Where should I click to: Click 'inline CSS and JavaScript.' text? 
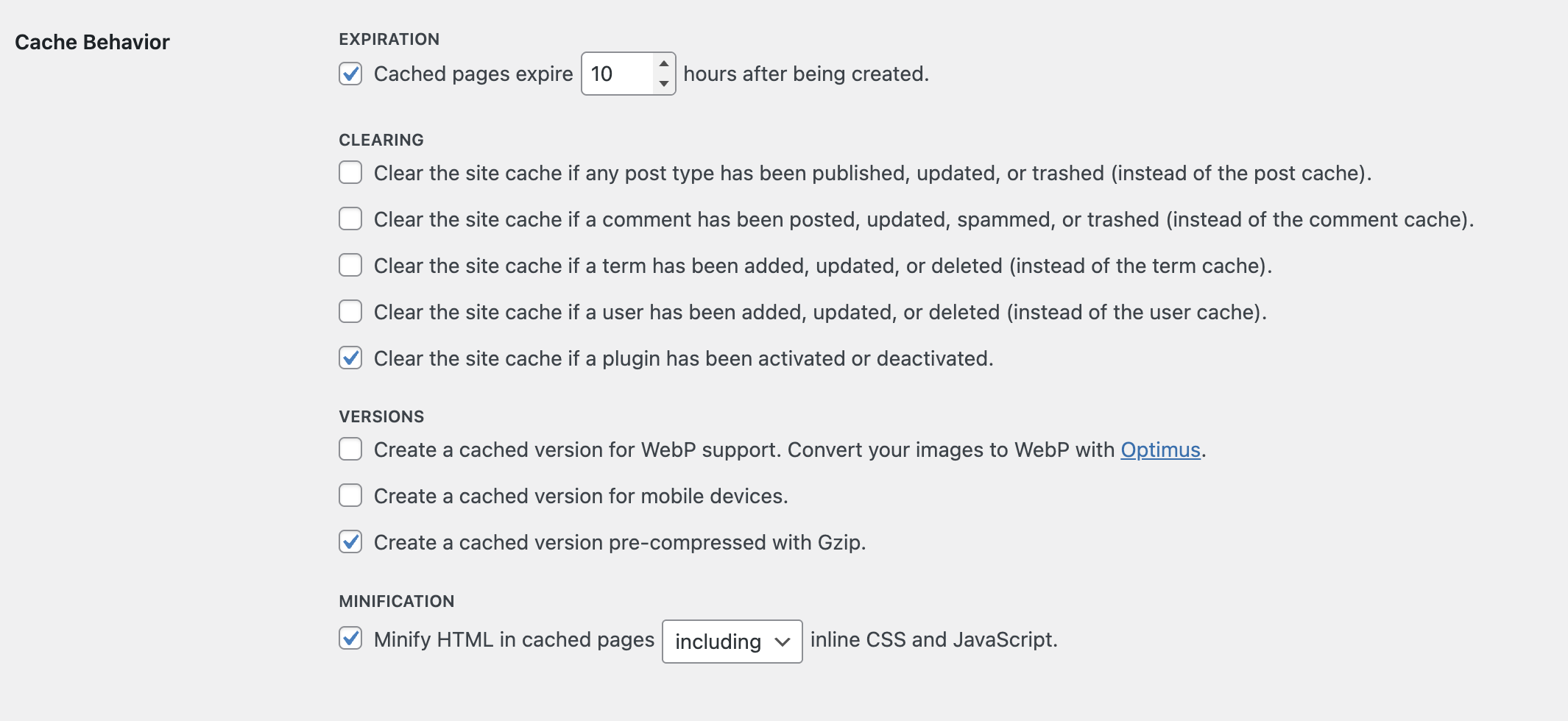coord(933,639)
